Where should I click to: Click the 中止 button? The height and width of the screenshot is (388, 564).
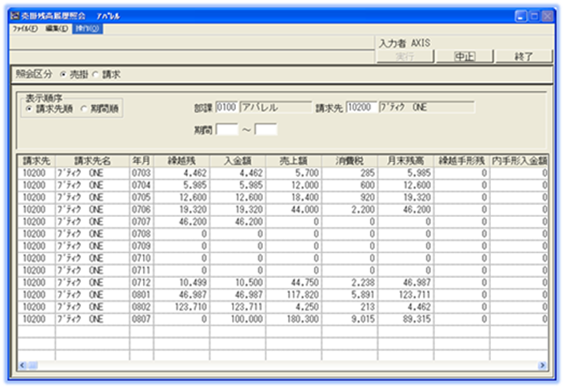tap(464, 56)
